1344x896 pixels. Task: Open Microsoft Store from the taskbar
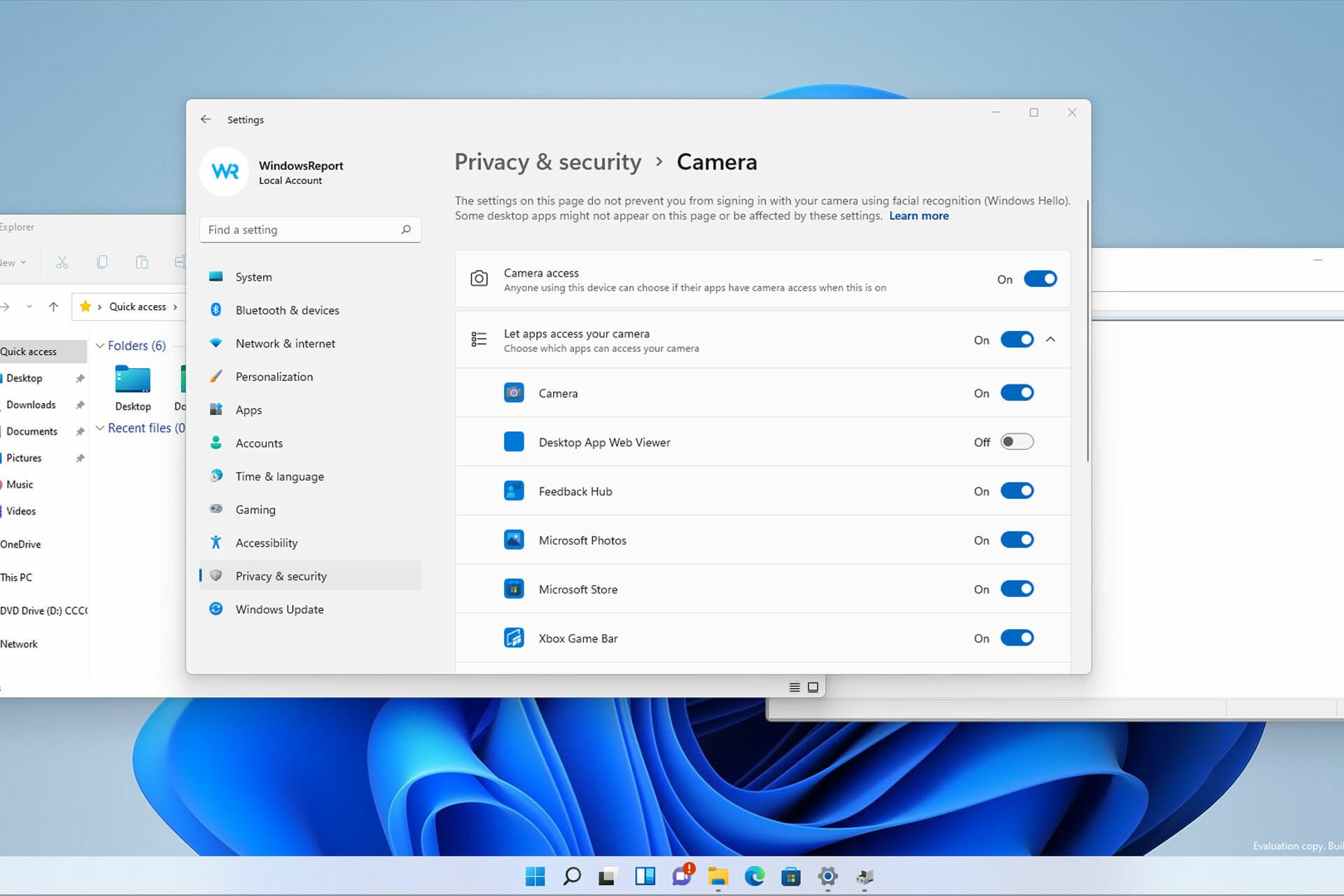(791, 876)
